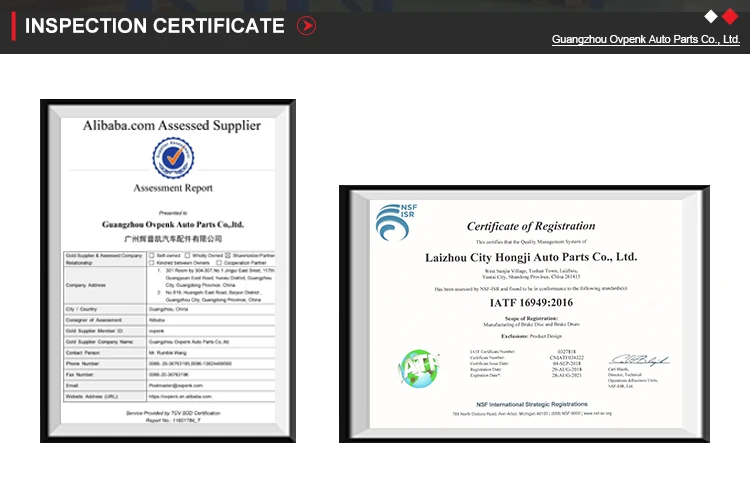Click the green IATF globe logo
Viewport: 750px width, 492px height.
point(419,368)
